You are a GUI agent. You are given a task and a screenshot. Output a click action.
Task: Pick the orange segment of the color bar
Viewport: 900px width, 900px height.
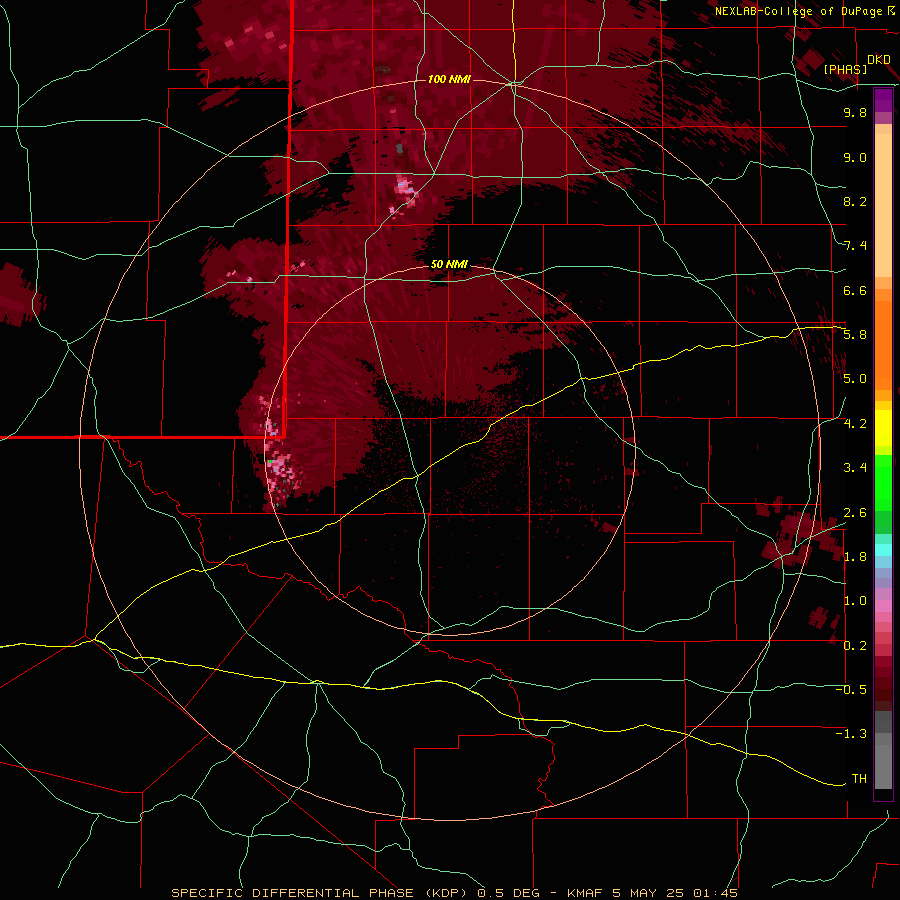pyautogui.click(x=883, y=344)
